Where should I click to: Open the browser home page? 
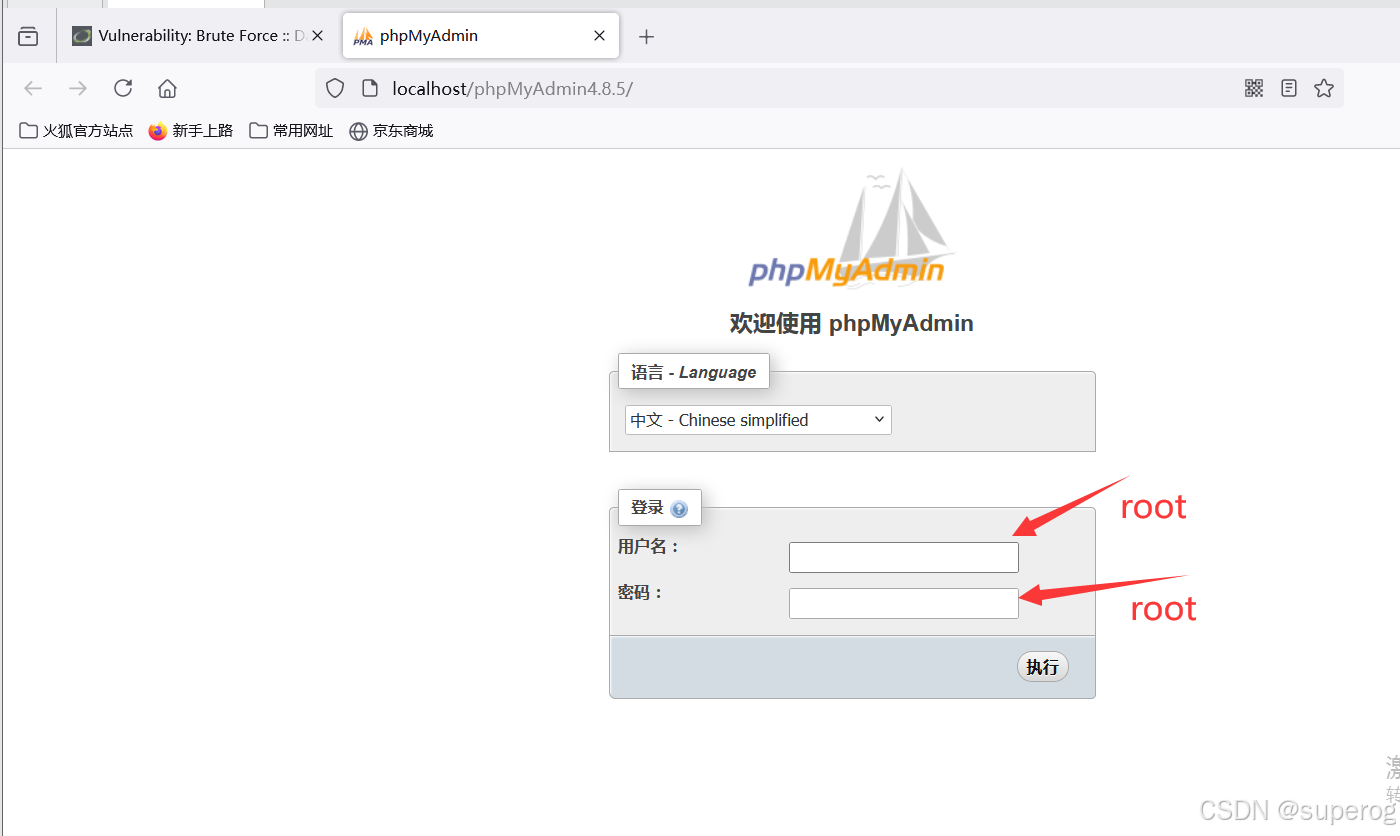(x=167, y=88)
